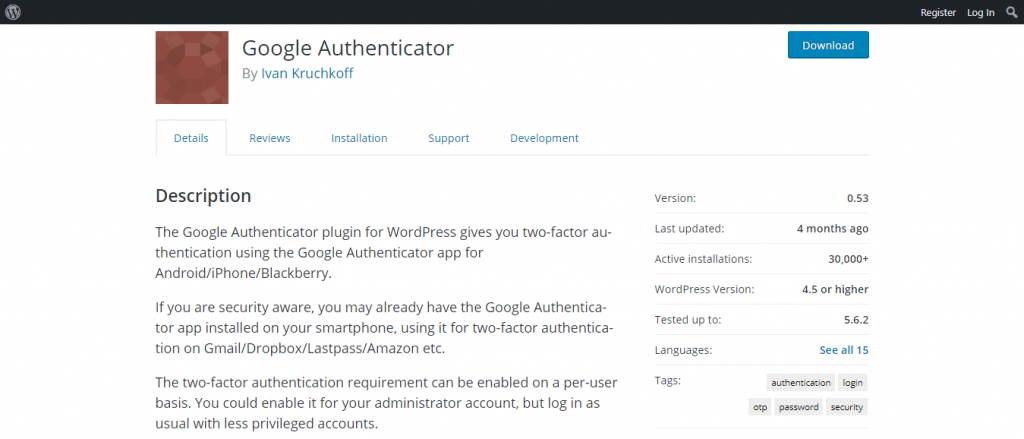The height and width of the screenshot is (439, 1024).
Task: Click the 'Tags:' label
Action: click(x=667, y=380)
